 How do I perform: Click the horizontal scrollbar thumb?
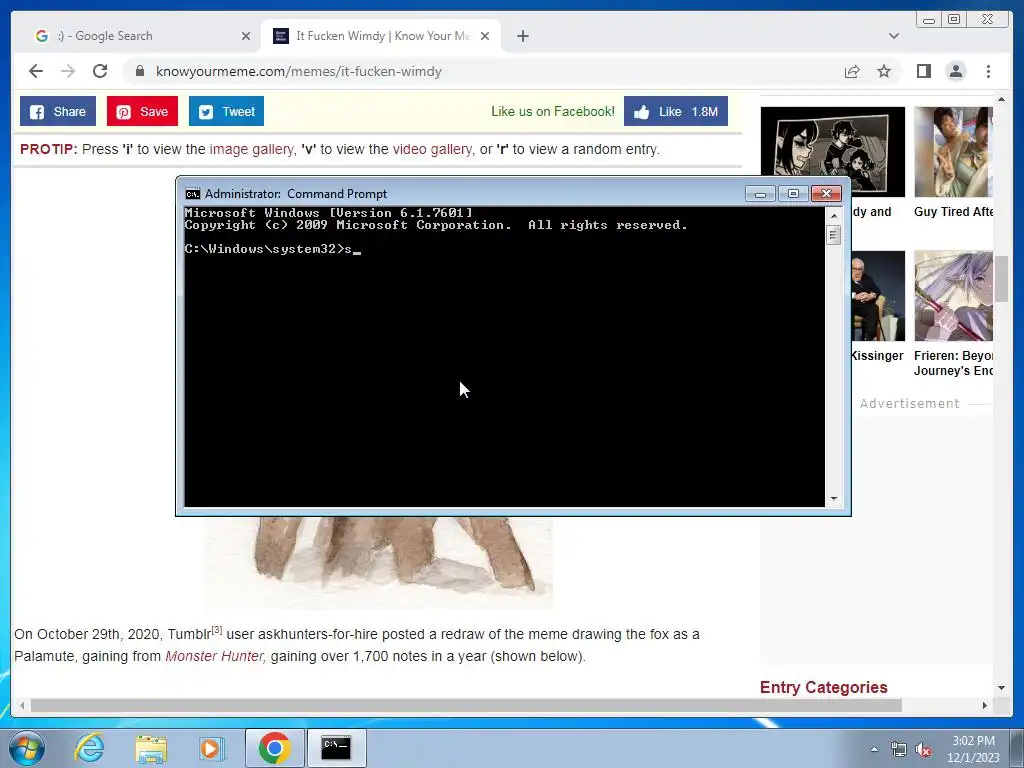coord(466,705)
